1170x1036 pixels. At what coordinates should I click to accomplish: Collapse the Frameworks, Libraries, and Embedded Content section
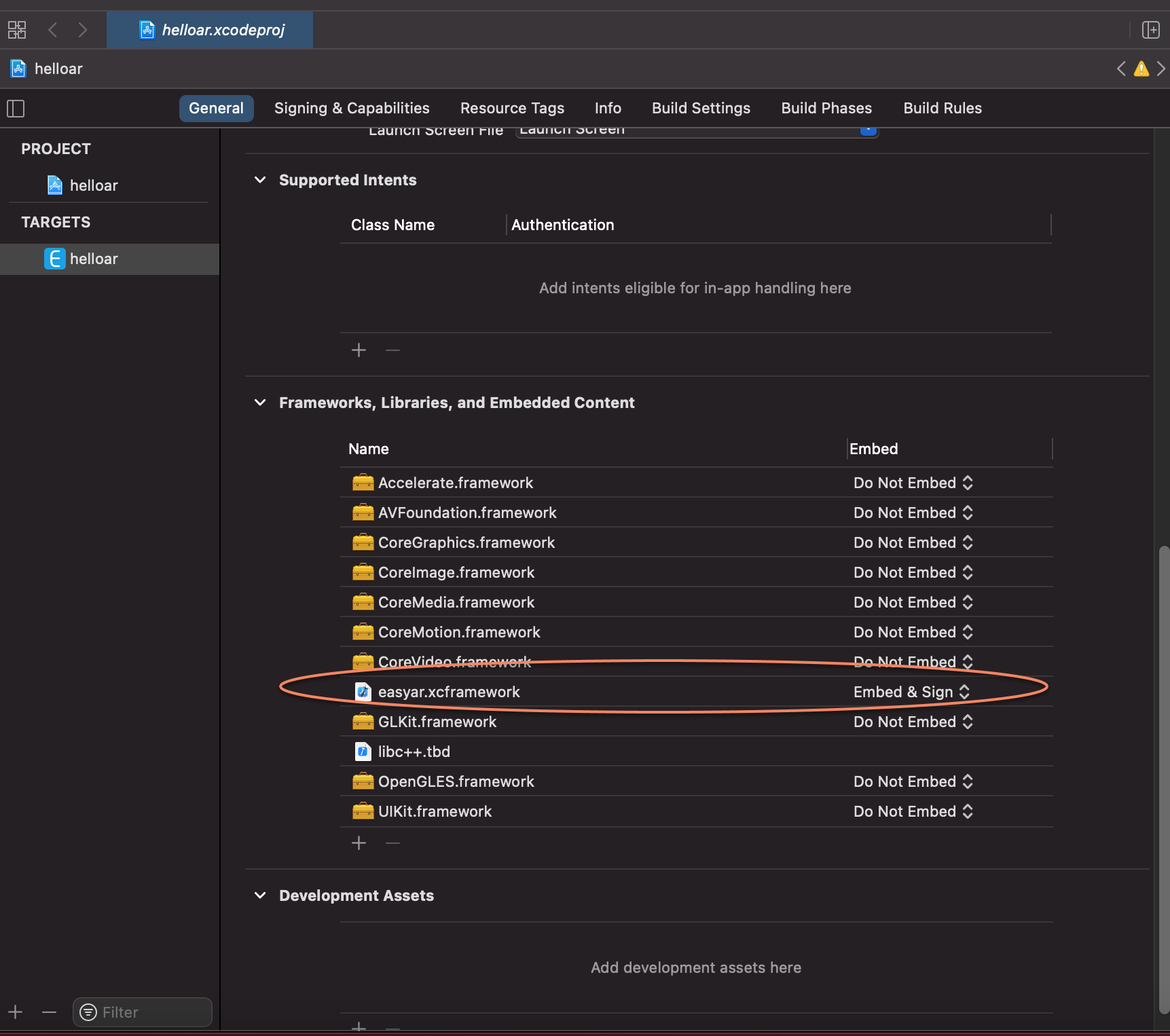(260, 402)
